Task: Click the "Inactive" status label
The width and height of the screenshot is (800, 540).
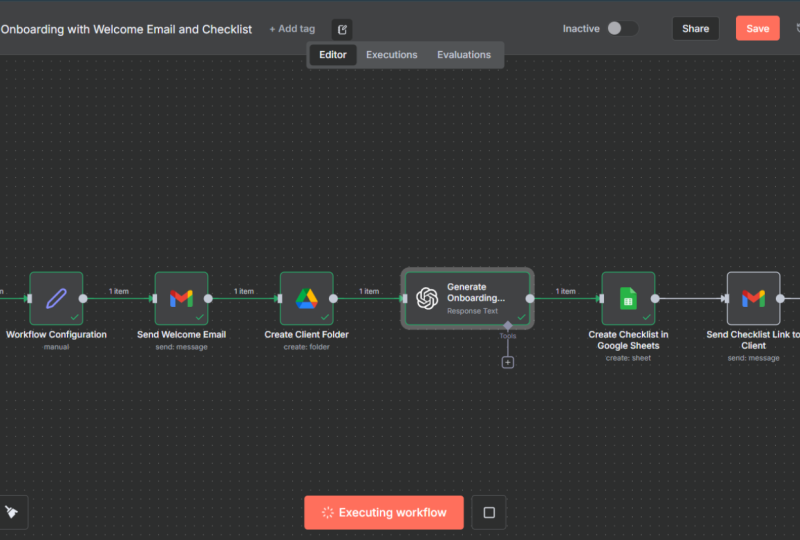Action: [x=581, y=29]
